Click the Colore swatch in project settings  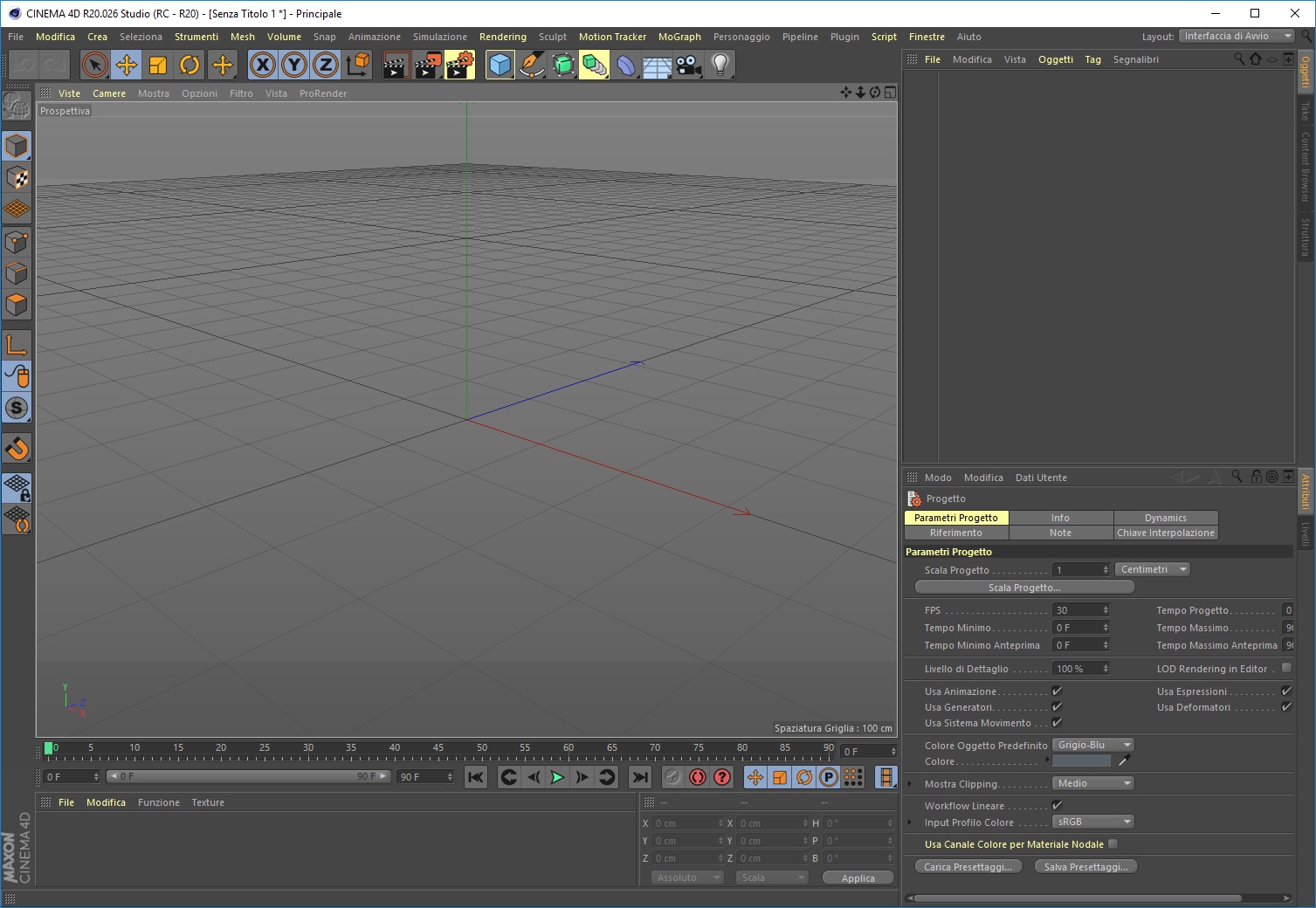coord(1081,761)
